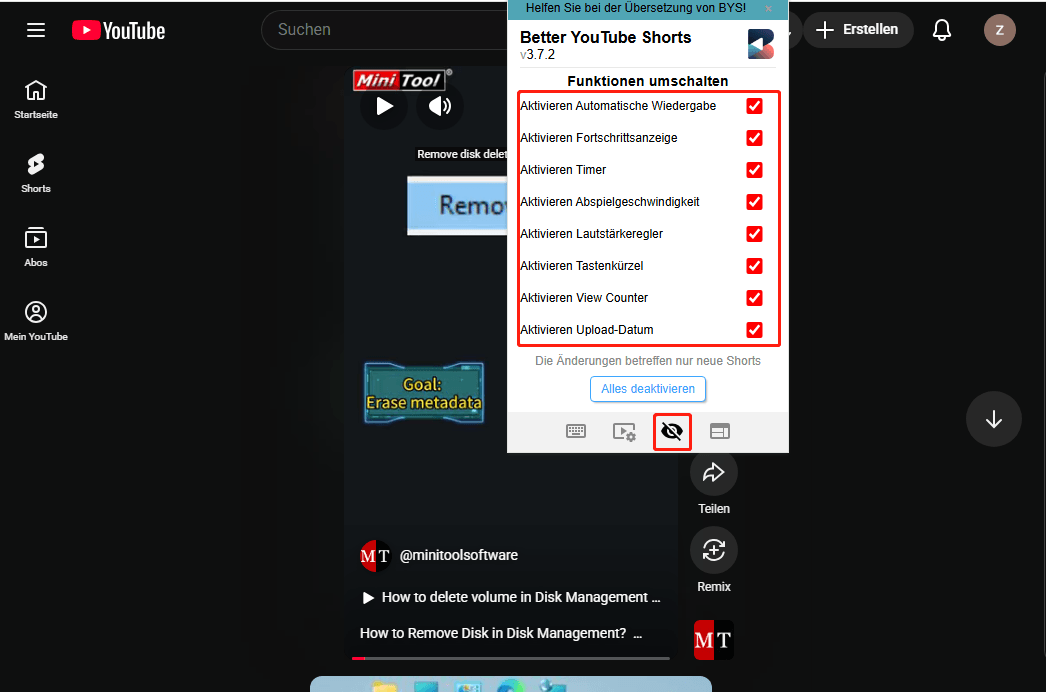Image resolution: width=1046 pixels, height=692 pixels.
Task: Open the account menu via the z avatar
Action: pos(999,30)
